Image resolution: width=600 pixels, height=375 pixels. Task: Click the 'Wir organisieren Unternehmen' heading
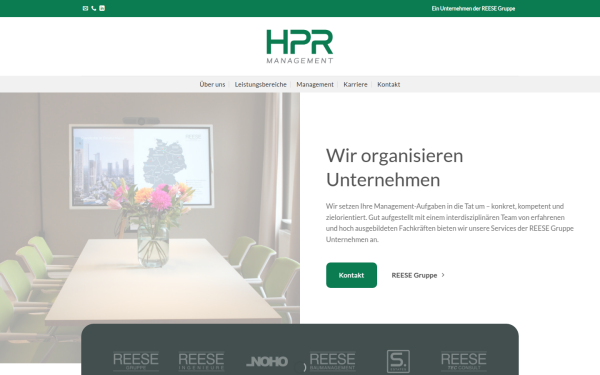[x=395, y=168]
